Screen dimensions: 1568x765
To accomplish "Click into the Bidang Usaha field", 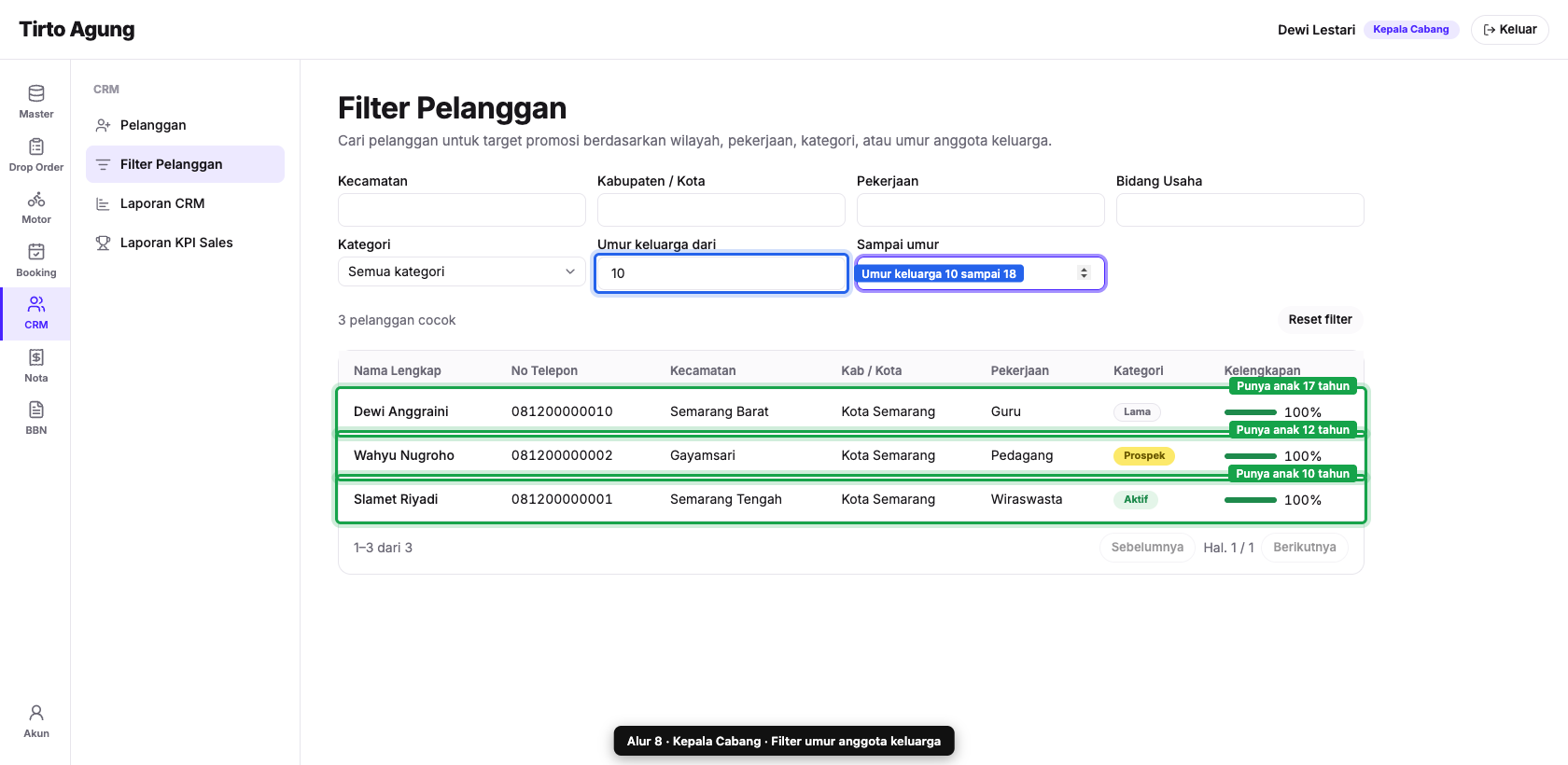I will 1240,210.
